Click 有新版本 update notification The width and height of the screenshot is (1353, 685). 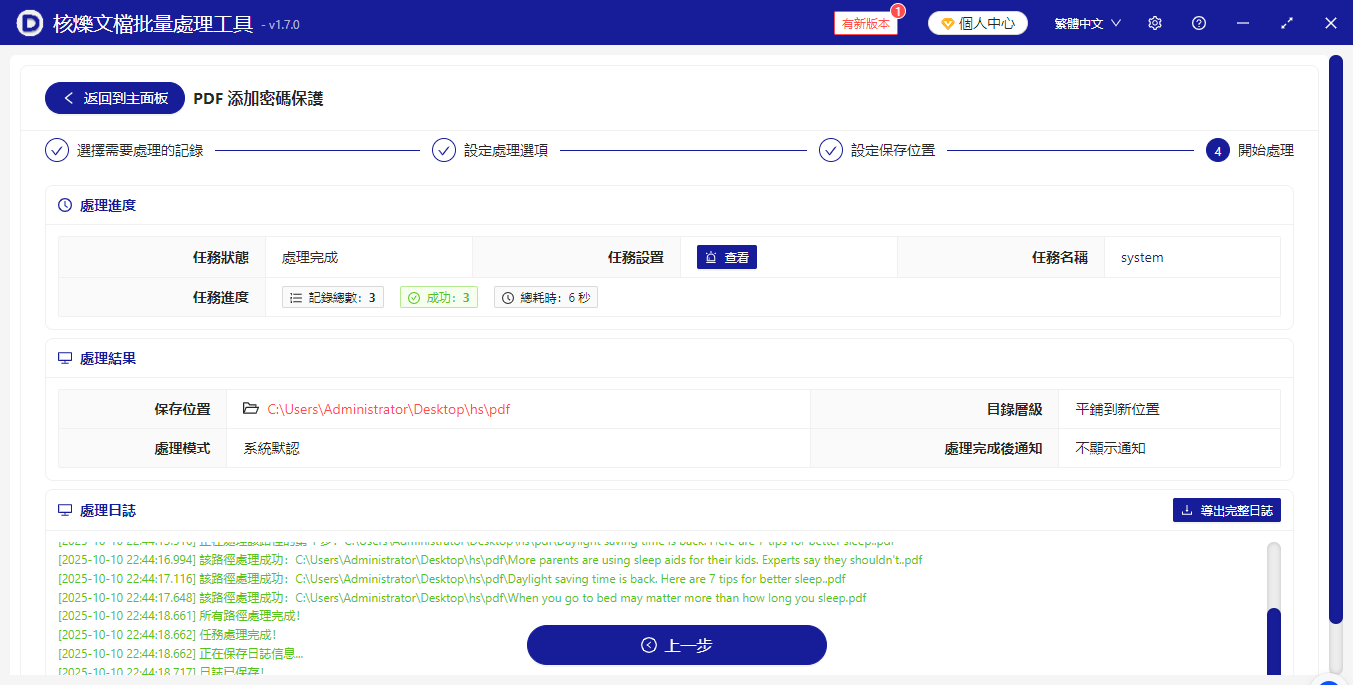pos(864,22)
